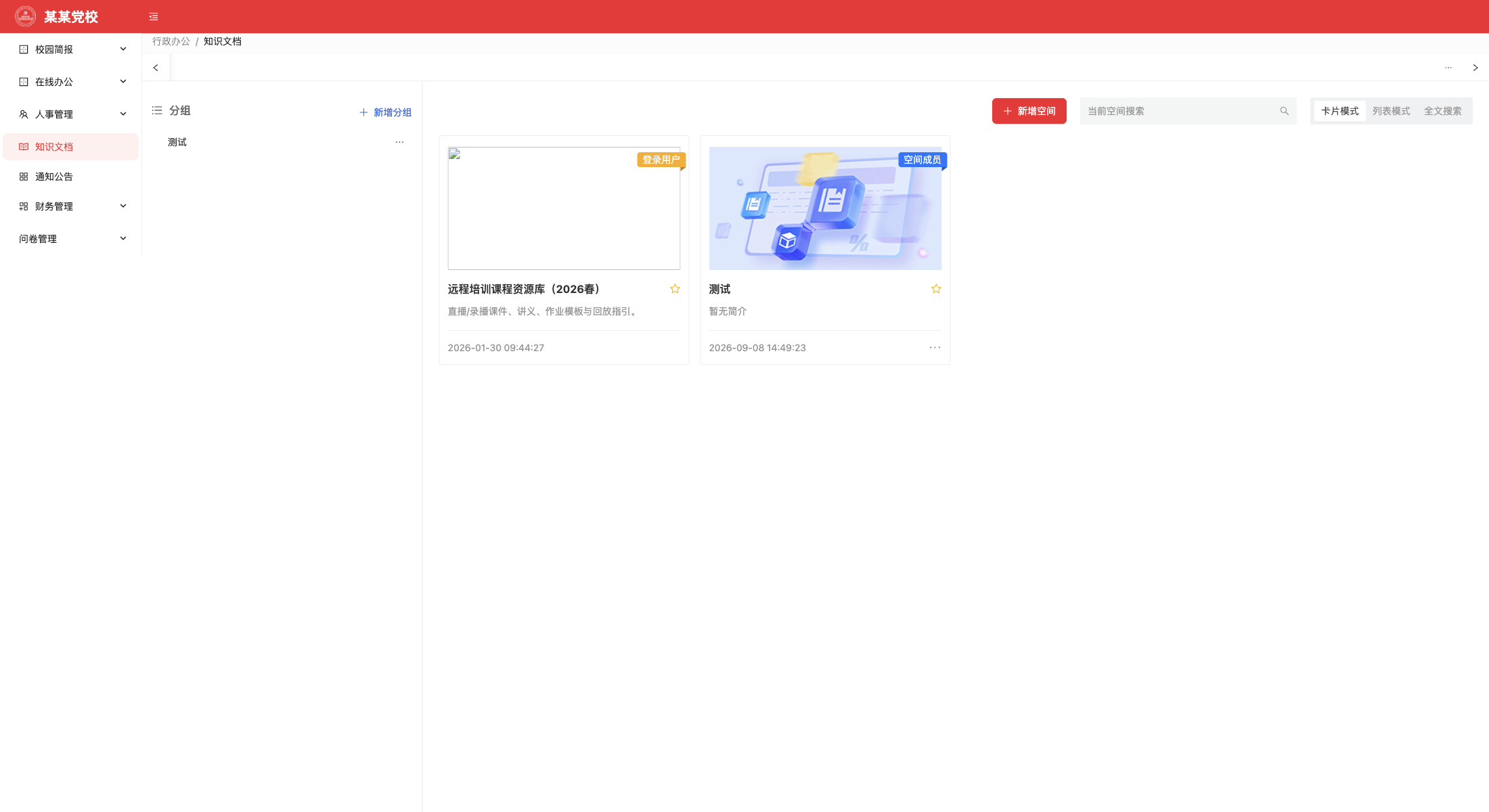Switch to 全文搜索 mode
The height and width of the screenshot is (812, 1489).
click(1443, 111)
